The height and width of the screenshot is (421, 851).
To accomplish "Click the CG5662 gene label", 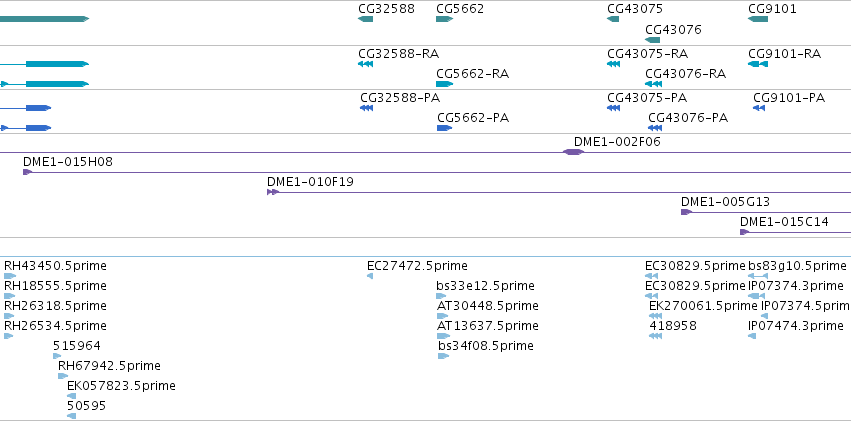I will point(460,9).
